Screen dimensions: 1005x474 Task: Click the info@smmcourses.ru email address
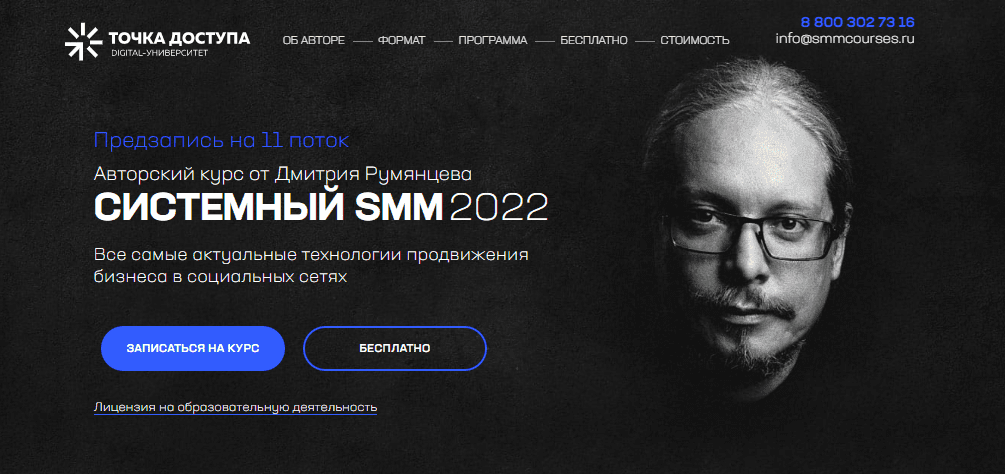click(x=845, y=38)
